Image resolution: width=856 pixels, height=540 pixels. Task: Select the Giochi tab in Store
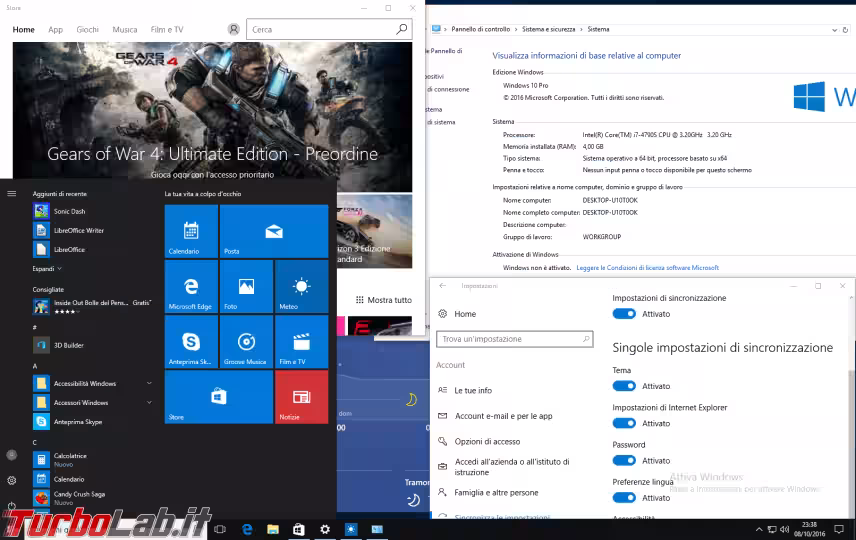[x=87, y=29]
